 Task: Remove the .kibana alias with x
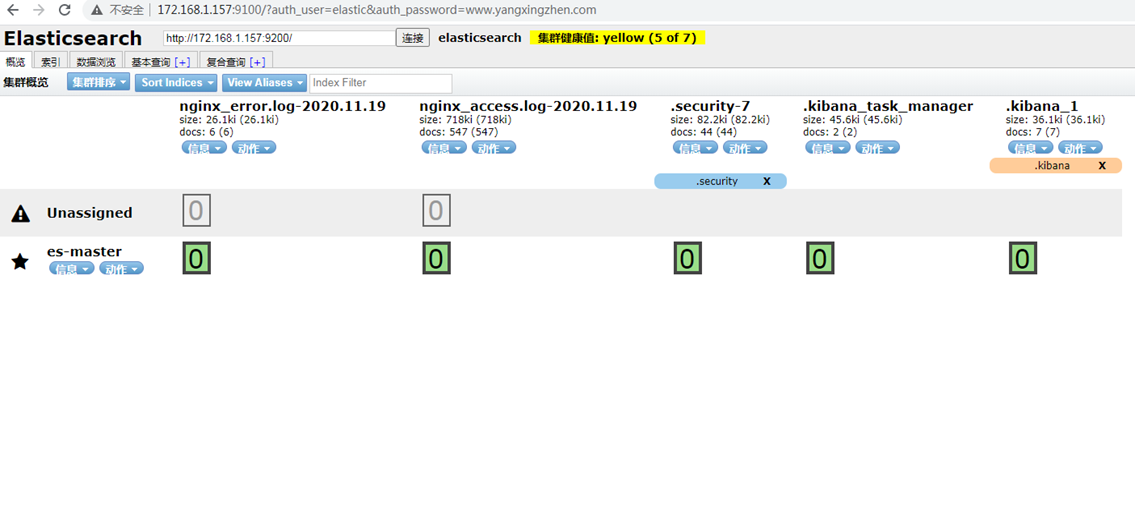pyautogui.click(x=1102, y=166)
